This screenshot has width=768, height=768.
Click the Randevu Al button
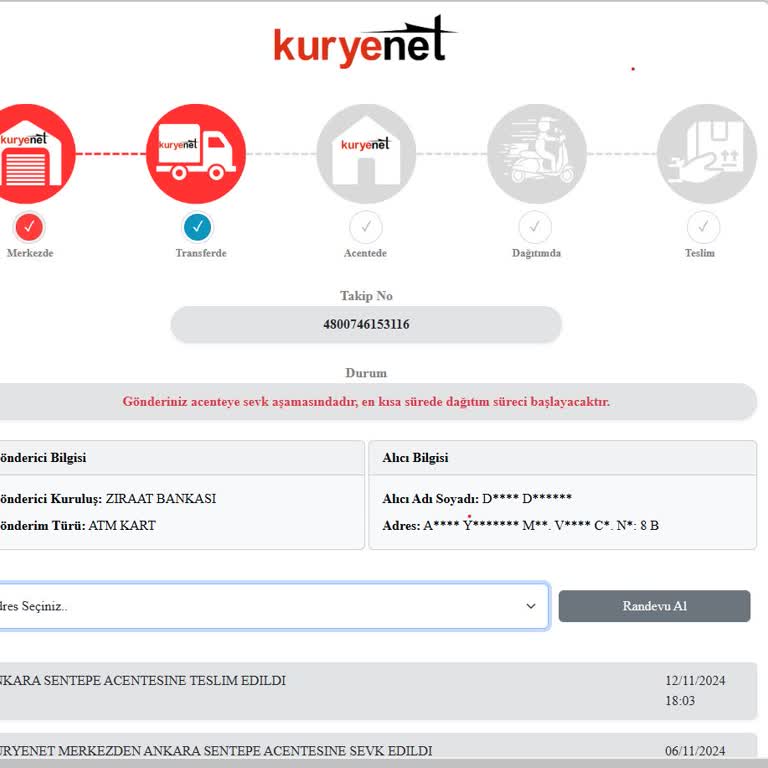tap(654, 606)
